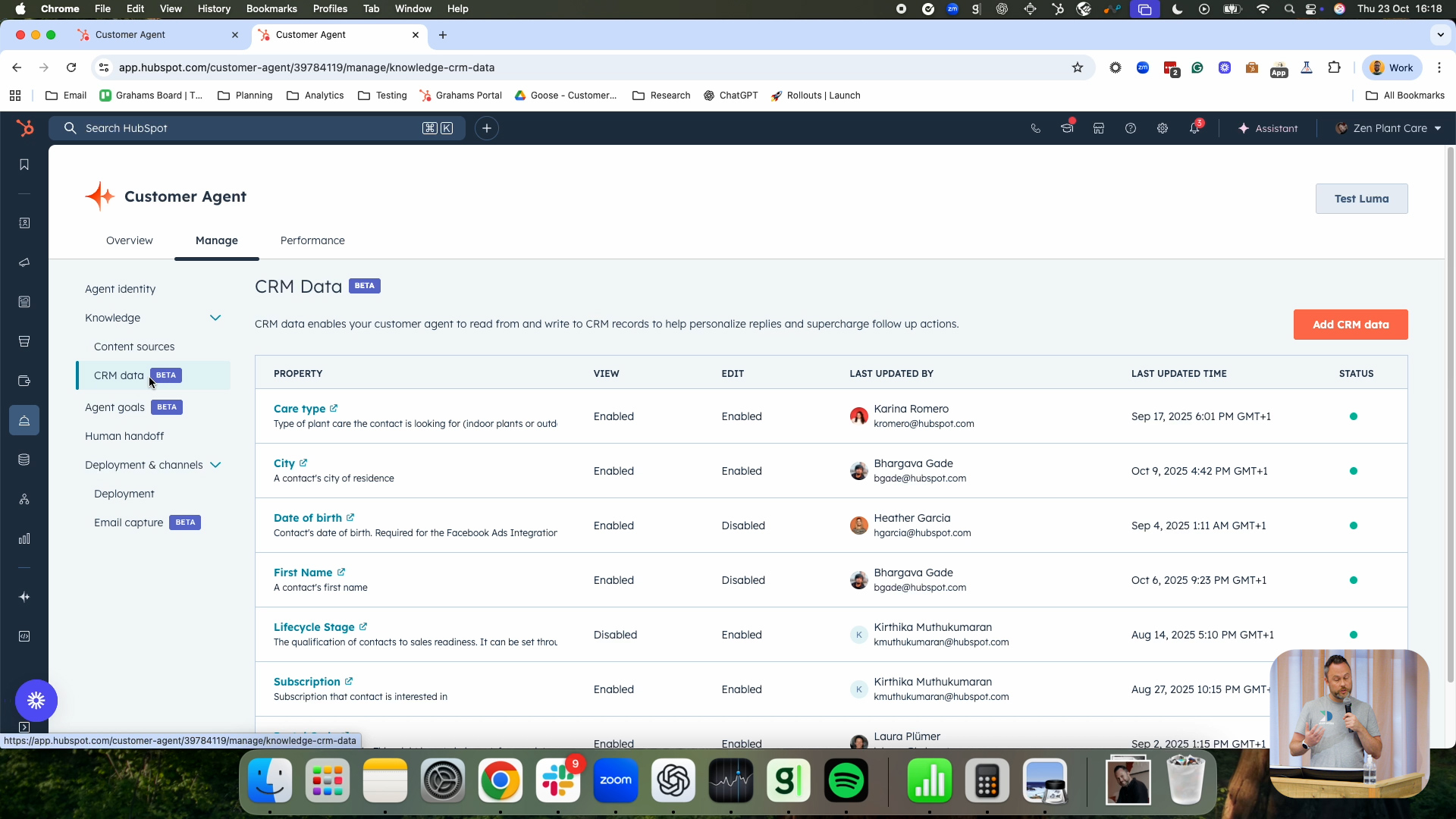Switch to the Performance tab

click(x=312, y=240)
